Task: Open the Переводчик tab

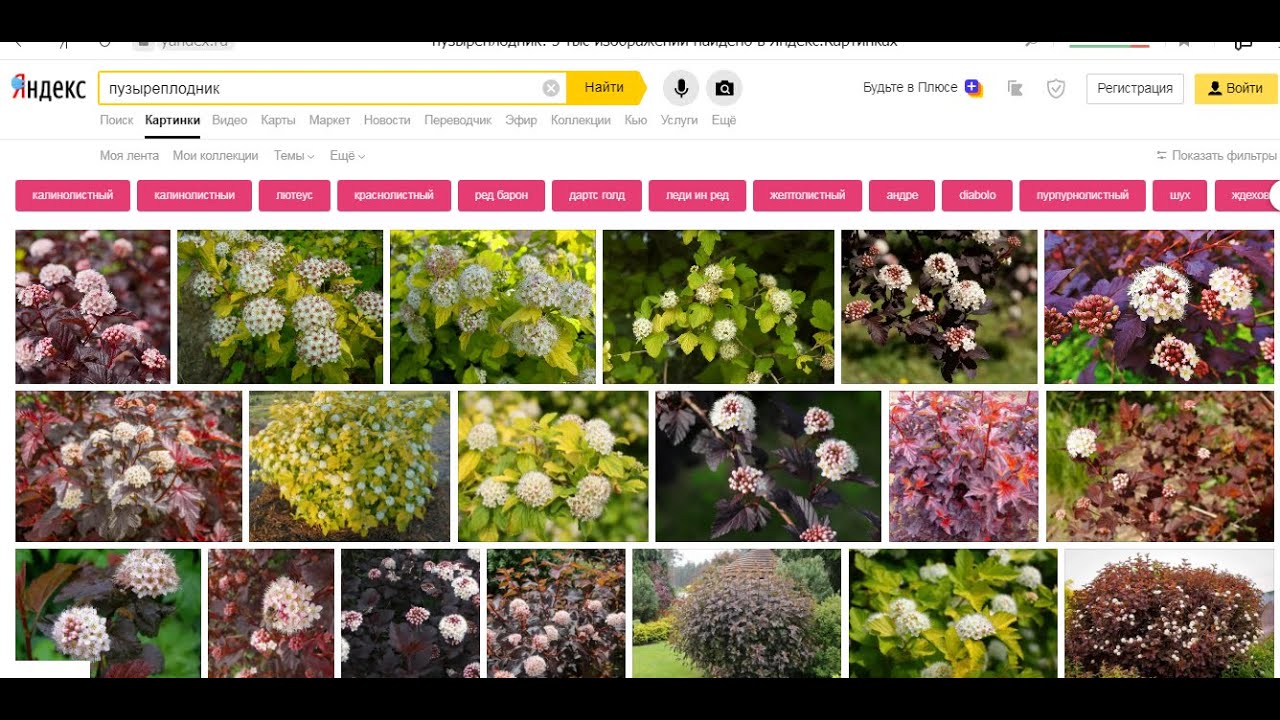Action: (458, 120)
